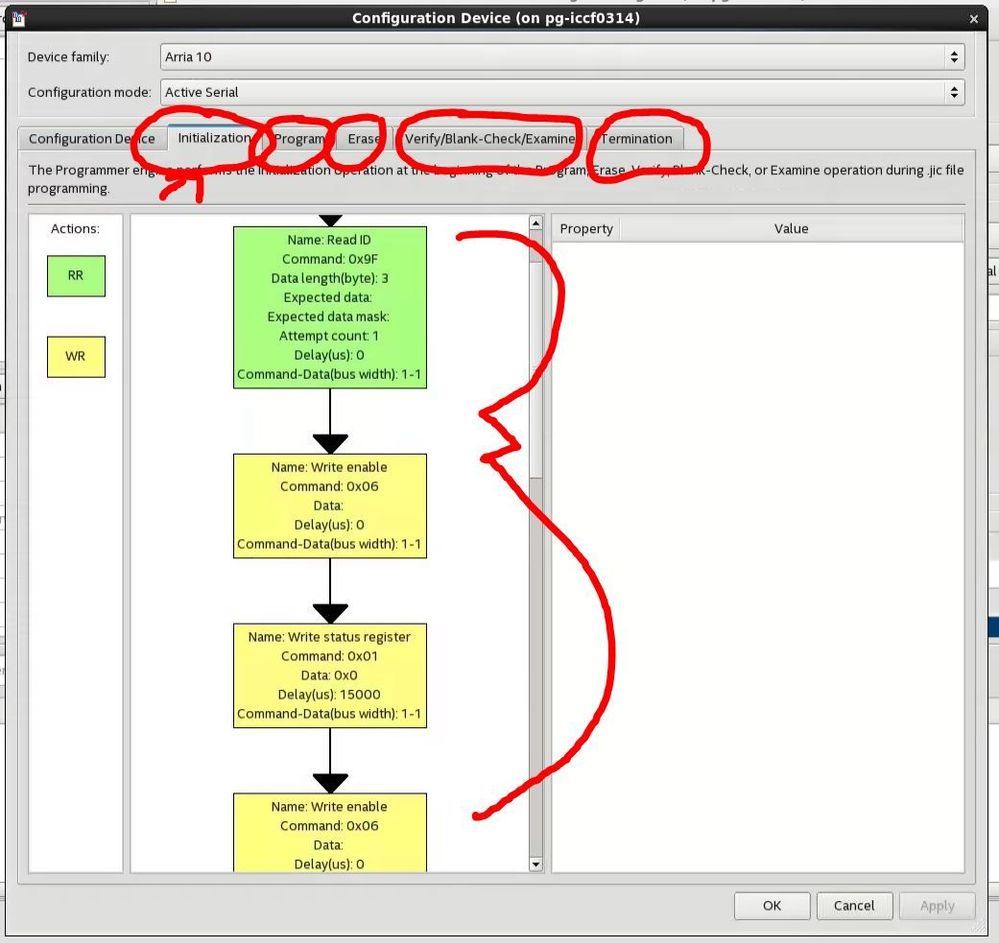Go to the Erase tab
The height and width of the screenshot is (943, 999).
coord(364,139)
